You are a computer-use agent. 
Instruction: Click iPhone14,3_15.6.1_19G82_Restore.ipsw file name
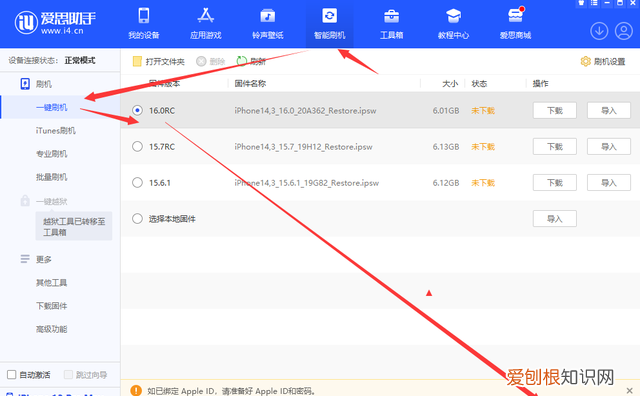click(307, 182)
